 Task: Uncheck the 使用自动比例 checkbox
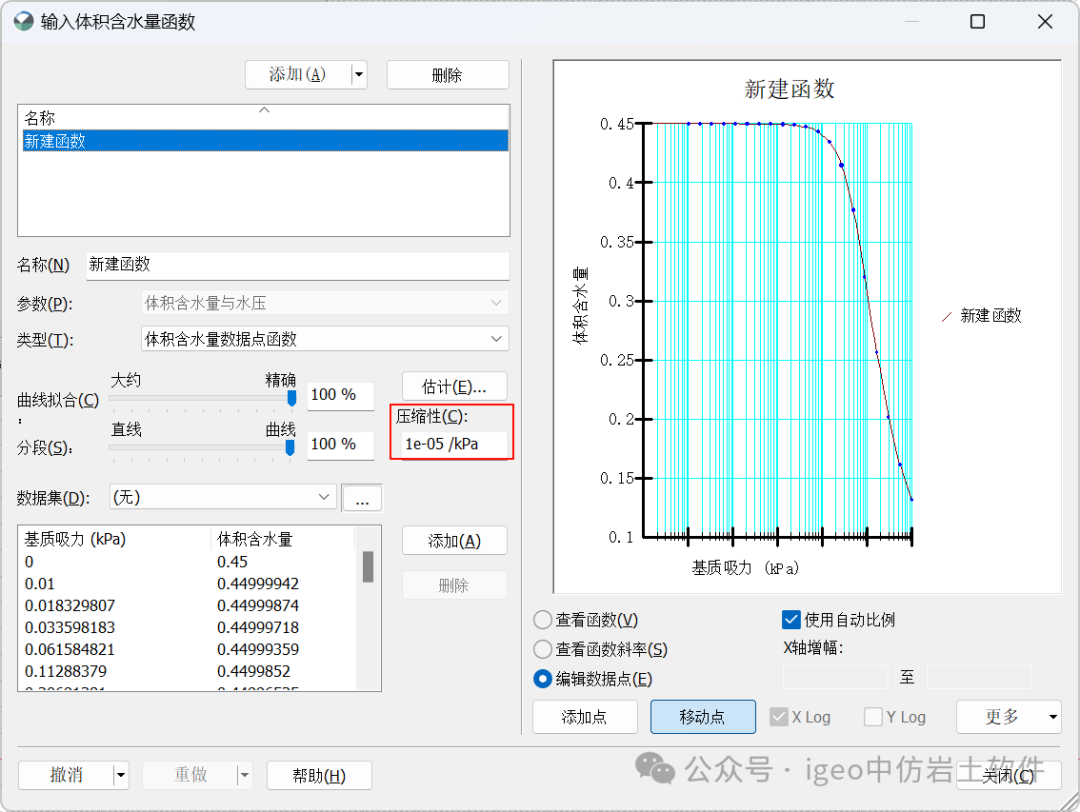(792, 620)
